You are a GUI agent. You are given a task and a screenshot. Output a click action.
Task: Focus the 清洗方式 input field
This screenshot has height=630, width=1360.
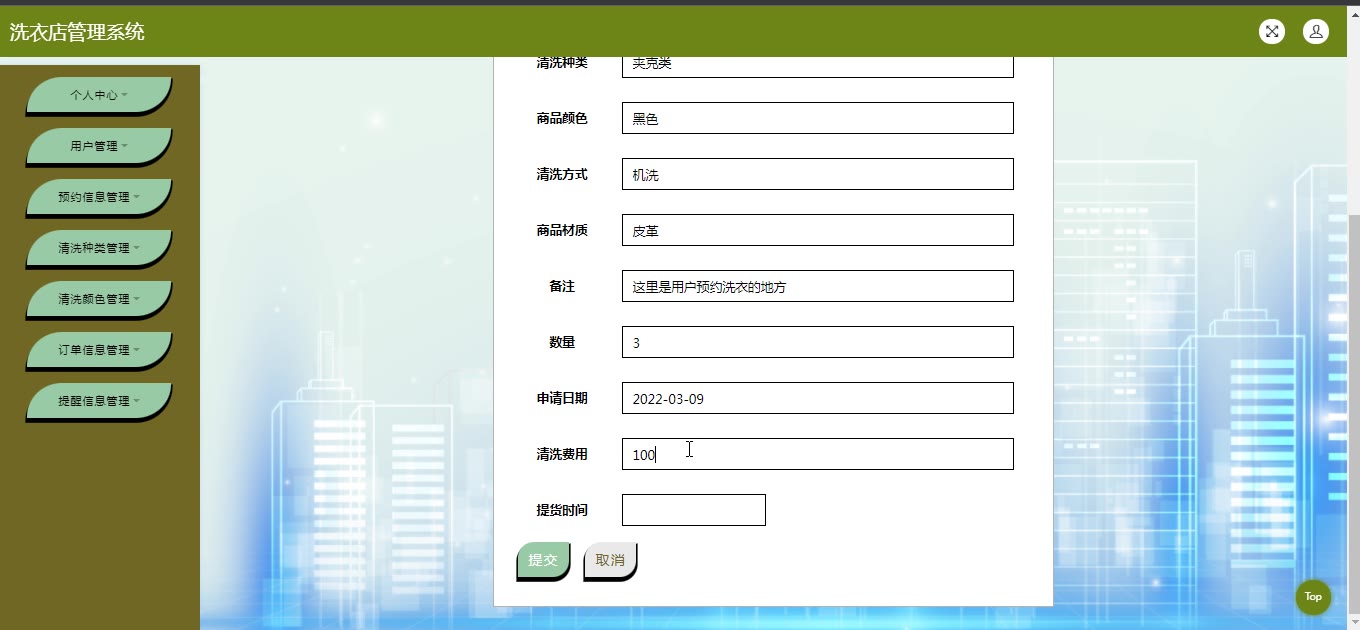(x=818, y=174)
